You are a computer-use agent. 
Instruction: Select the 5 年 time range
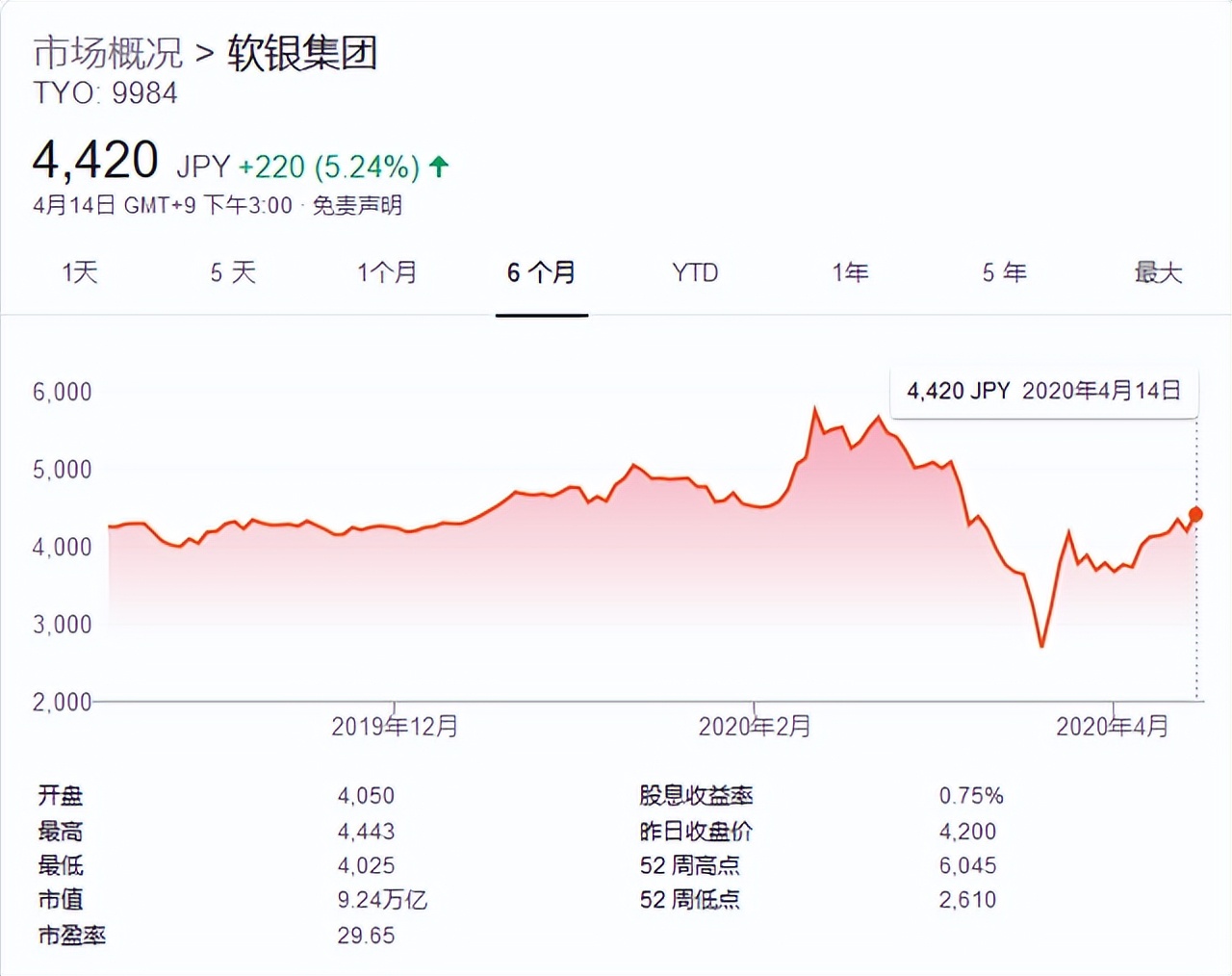click(1004, 272)
